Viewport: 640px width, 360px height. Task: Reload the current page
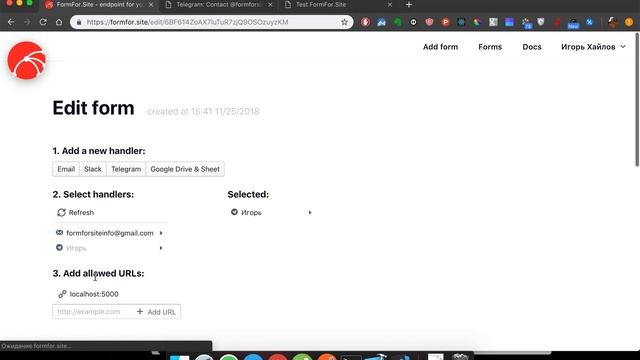coord(43,22)
